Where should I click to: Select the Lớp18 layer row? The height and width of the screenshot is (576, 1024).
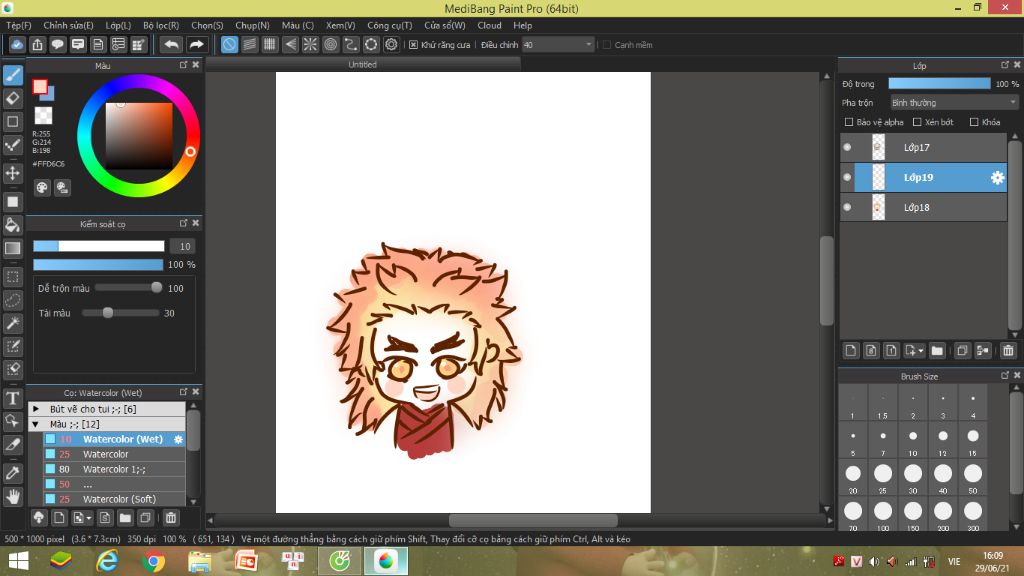tap(923, 208)
